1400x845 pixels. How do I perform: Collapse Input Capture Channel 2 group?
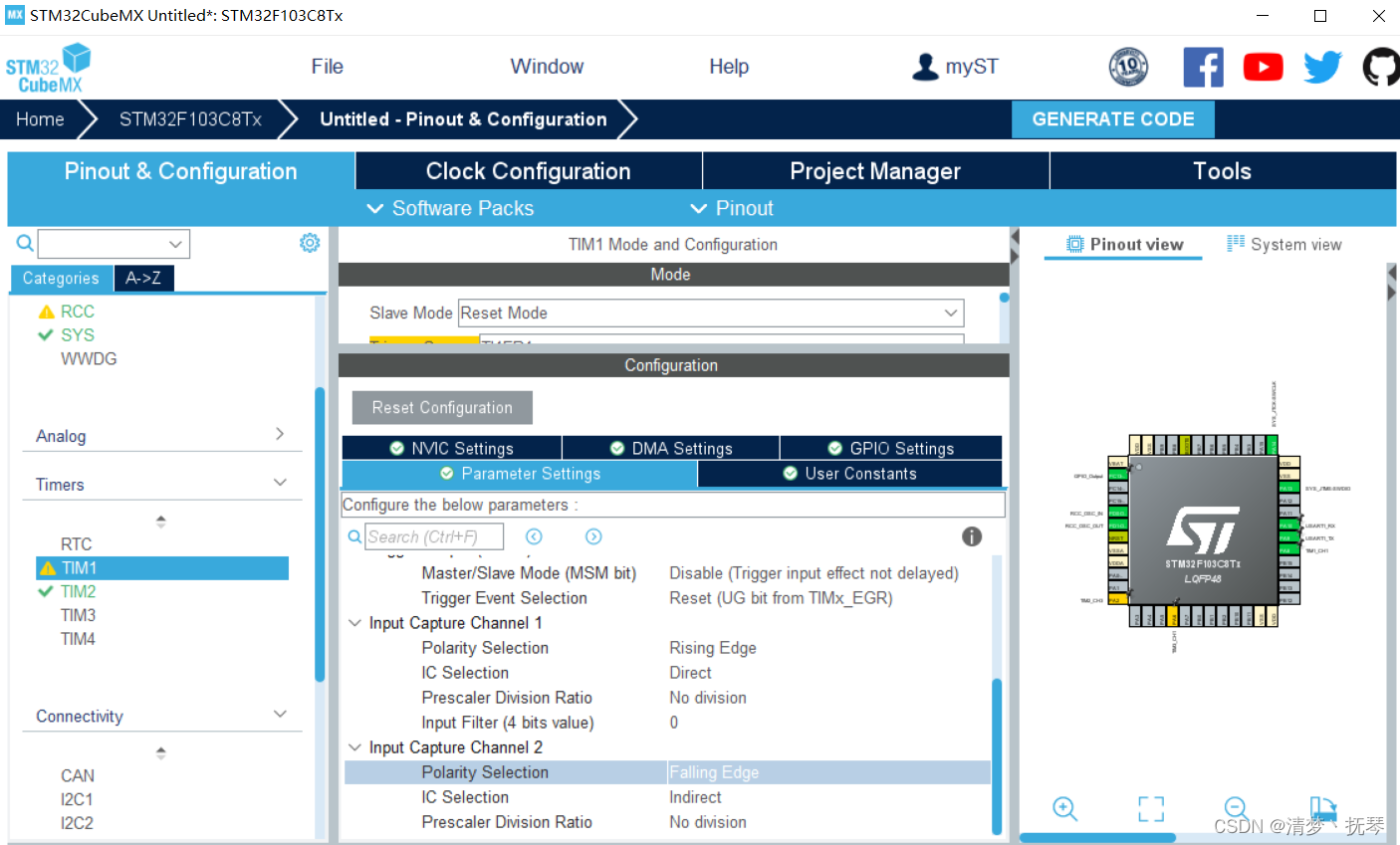pos(354,747)
